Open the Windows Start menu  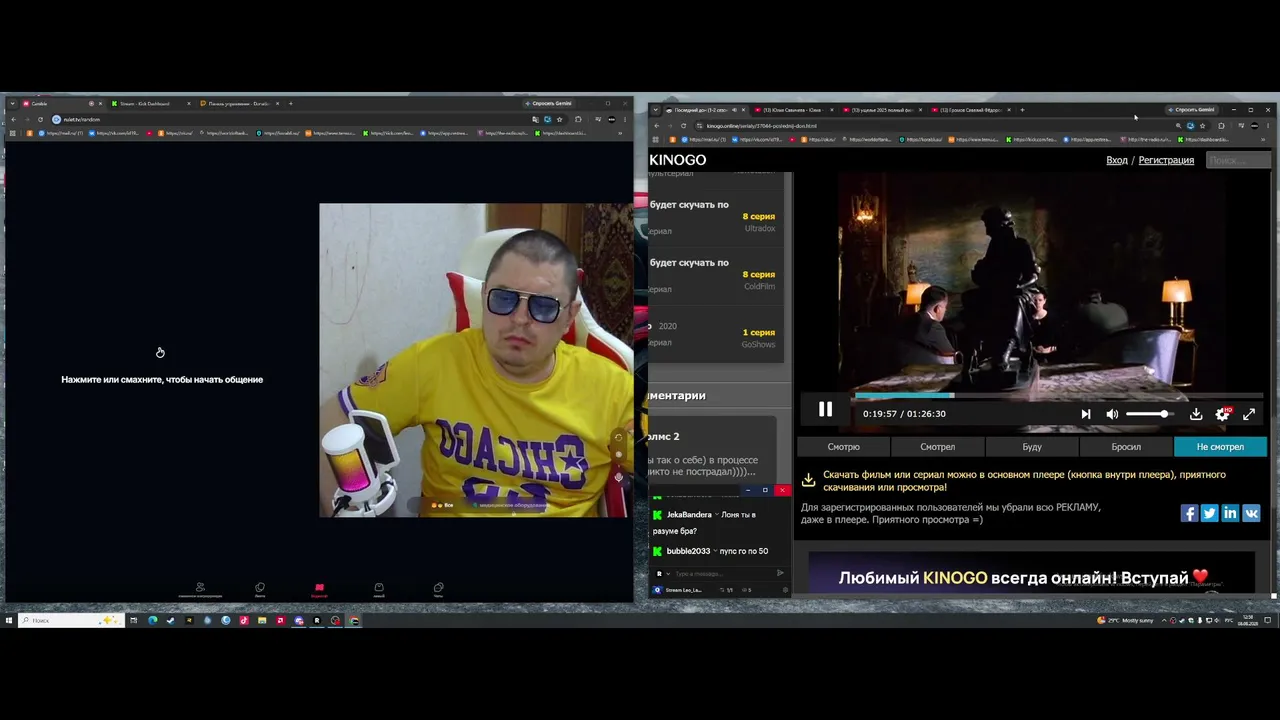(x=8, y=620)
